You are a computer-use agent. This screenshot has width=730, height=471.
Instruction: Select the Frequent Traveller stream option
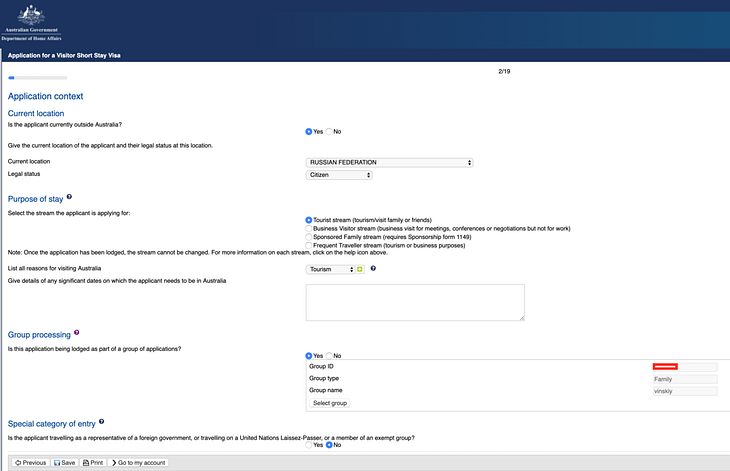tap(308, 245)
